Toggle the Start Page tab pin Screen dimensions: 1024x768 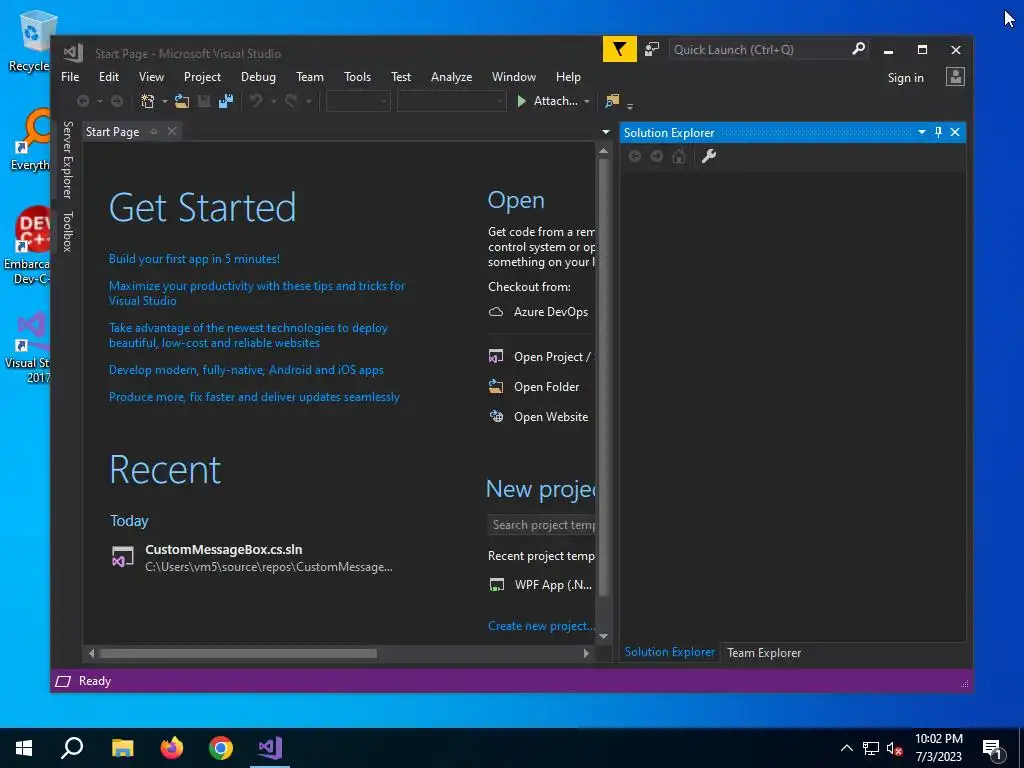coord(153,131)
